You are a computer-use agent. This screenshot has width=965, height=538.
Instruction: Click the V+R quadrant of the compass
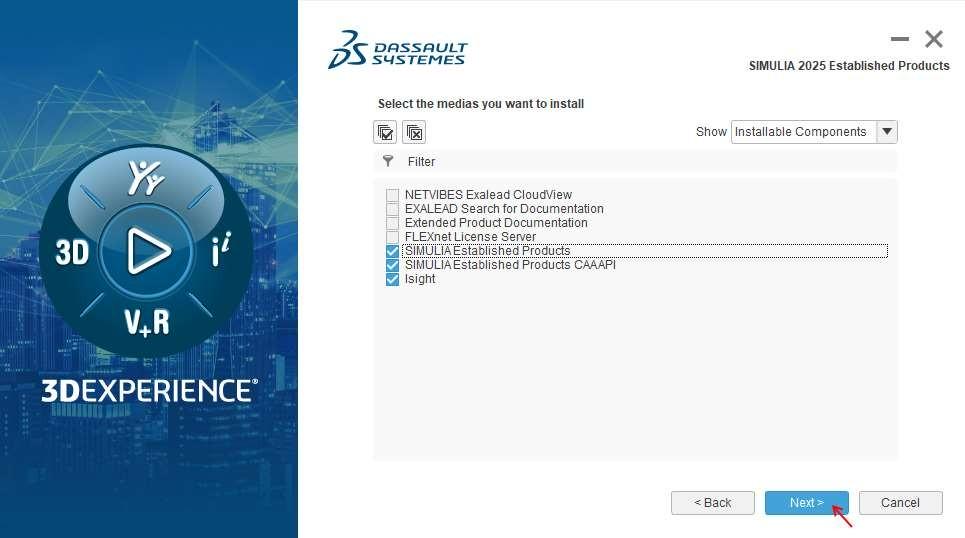(146, 323)
